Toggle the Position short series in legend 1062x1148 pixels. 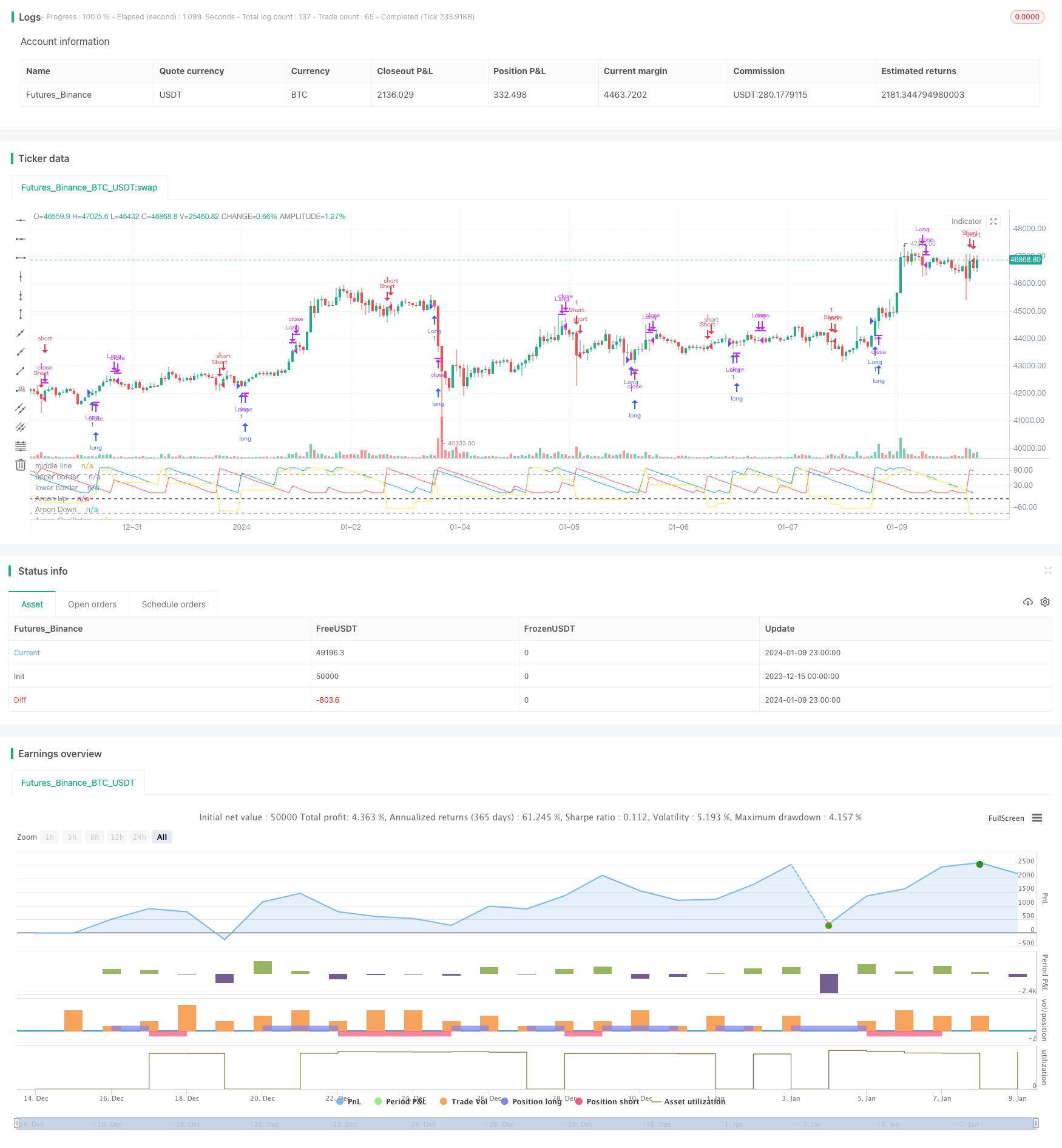pyautogui.click(x=607, y=1101)
